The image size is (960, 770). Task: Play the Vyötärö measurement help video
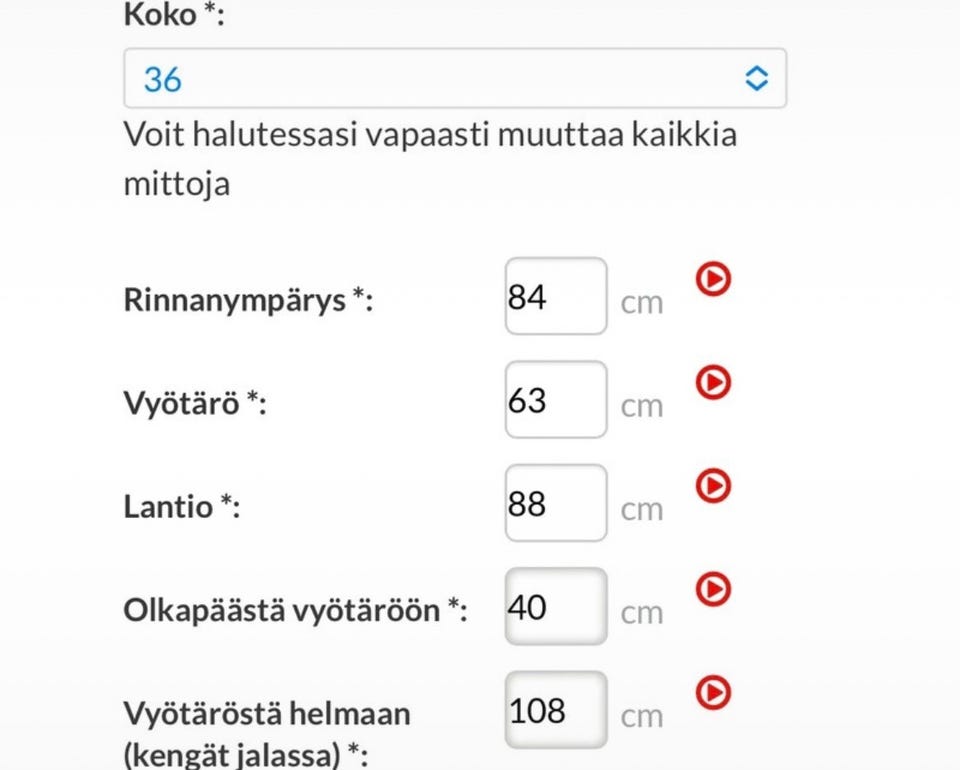712,383
